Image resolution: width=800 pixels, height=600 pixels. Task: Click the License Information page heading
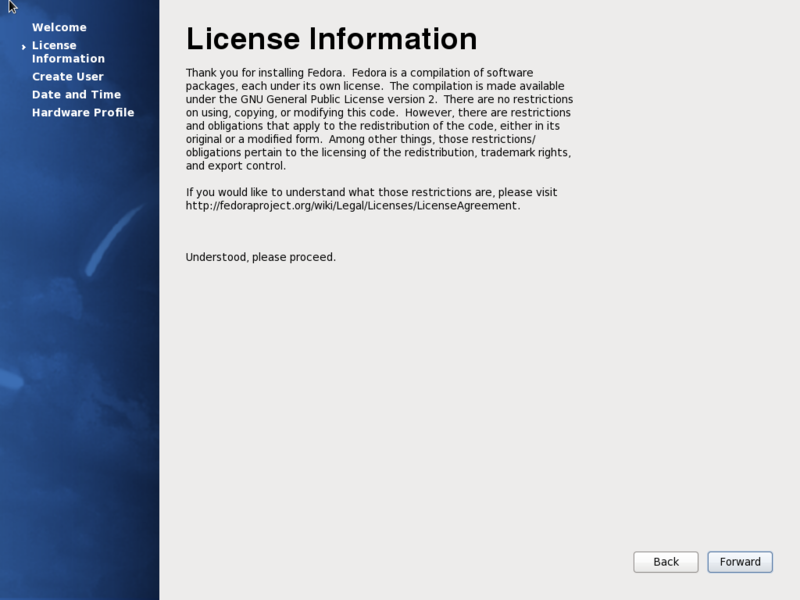pos(332,39)
